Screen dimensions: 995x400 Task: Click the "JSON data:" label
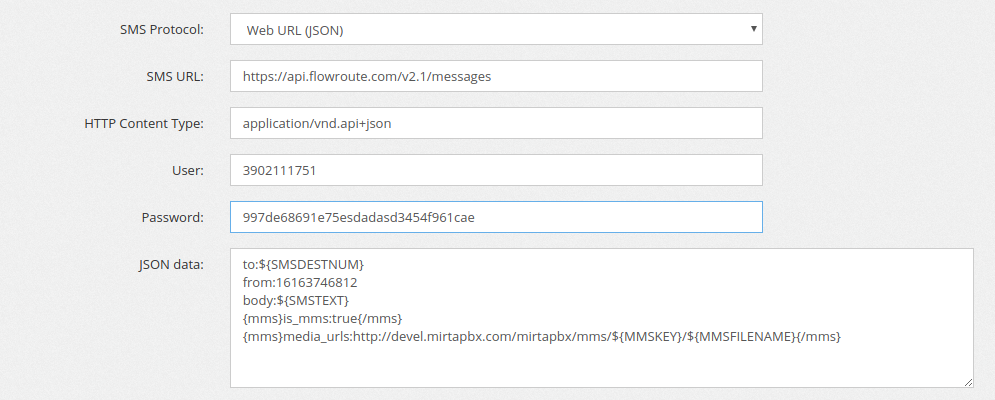(x=171, y=264)
